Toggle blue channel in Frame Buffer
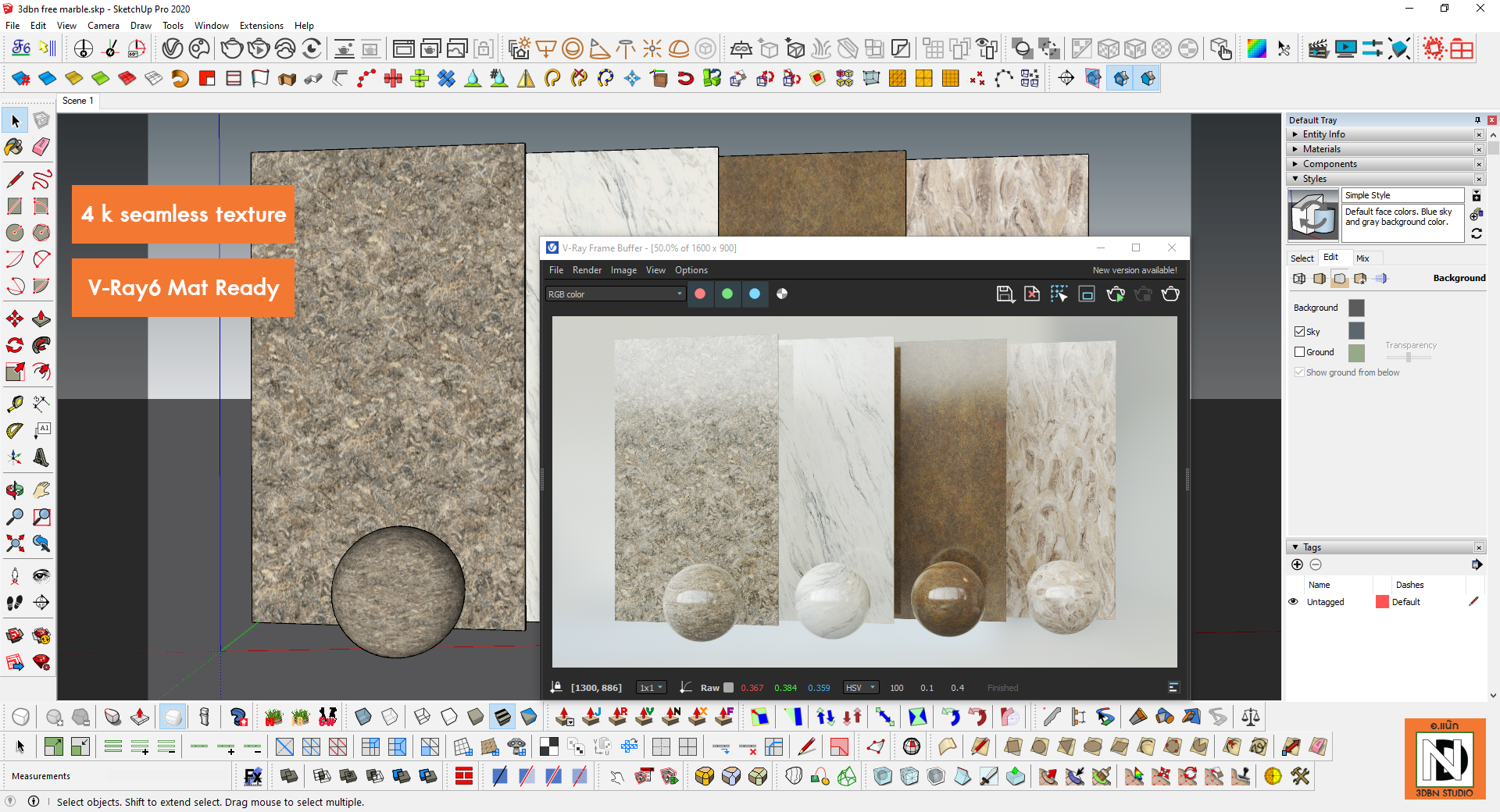This screenshot has width=1500, height=812. click(x=755, y=294)
